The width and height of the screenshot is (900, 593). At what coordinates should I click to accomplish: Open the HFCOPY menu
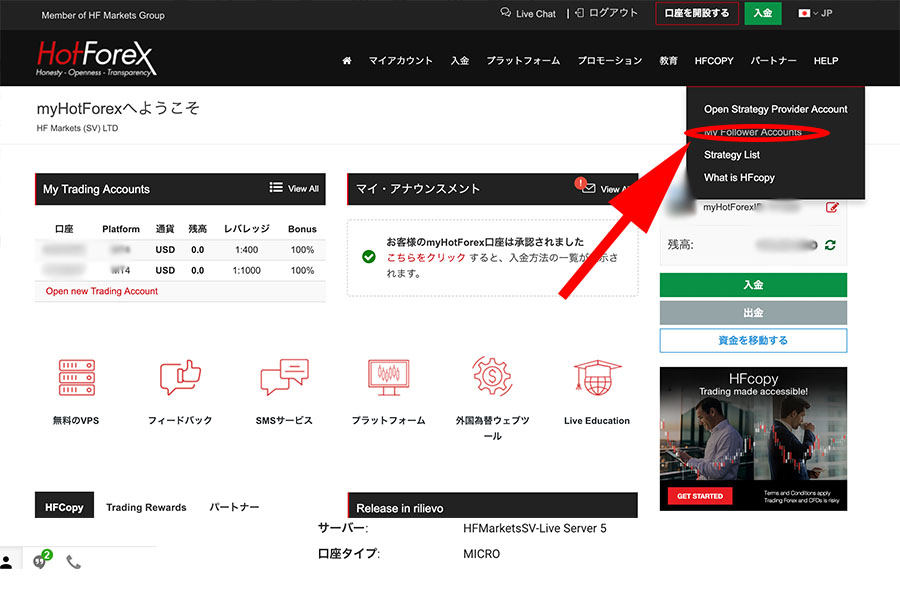pos(714,60)
